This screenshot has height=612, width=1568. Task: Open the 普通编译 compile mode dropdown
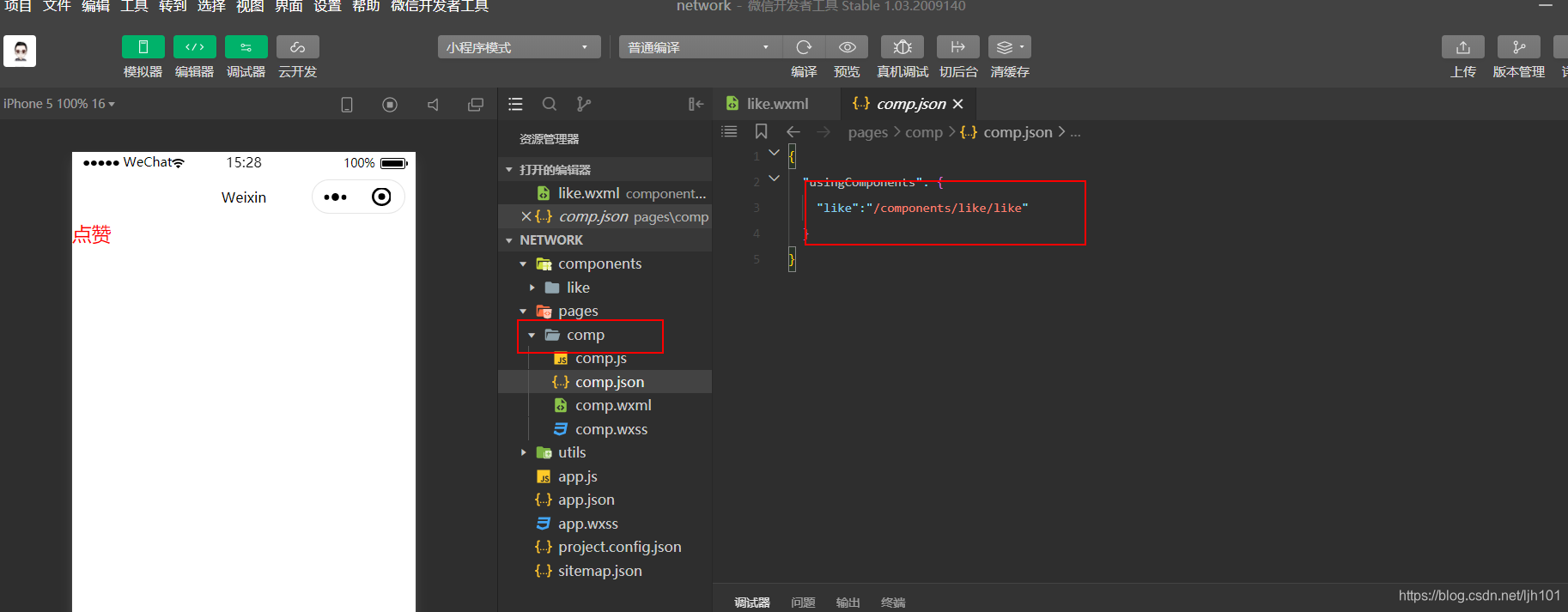(700, 47)
